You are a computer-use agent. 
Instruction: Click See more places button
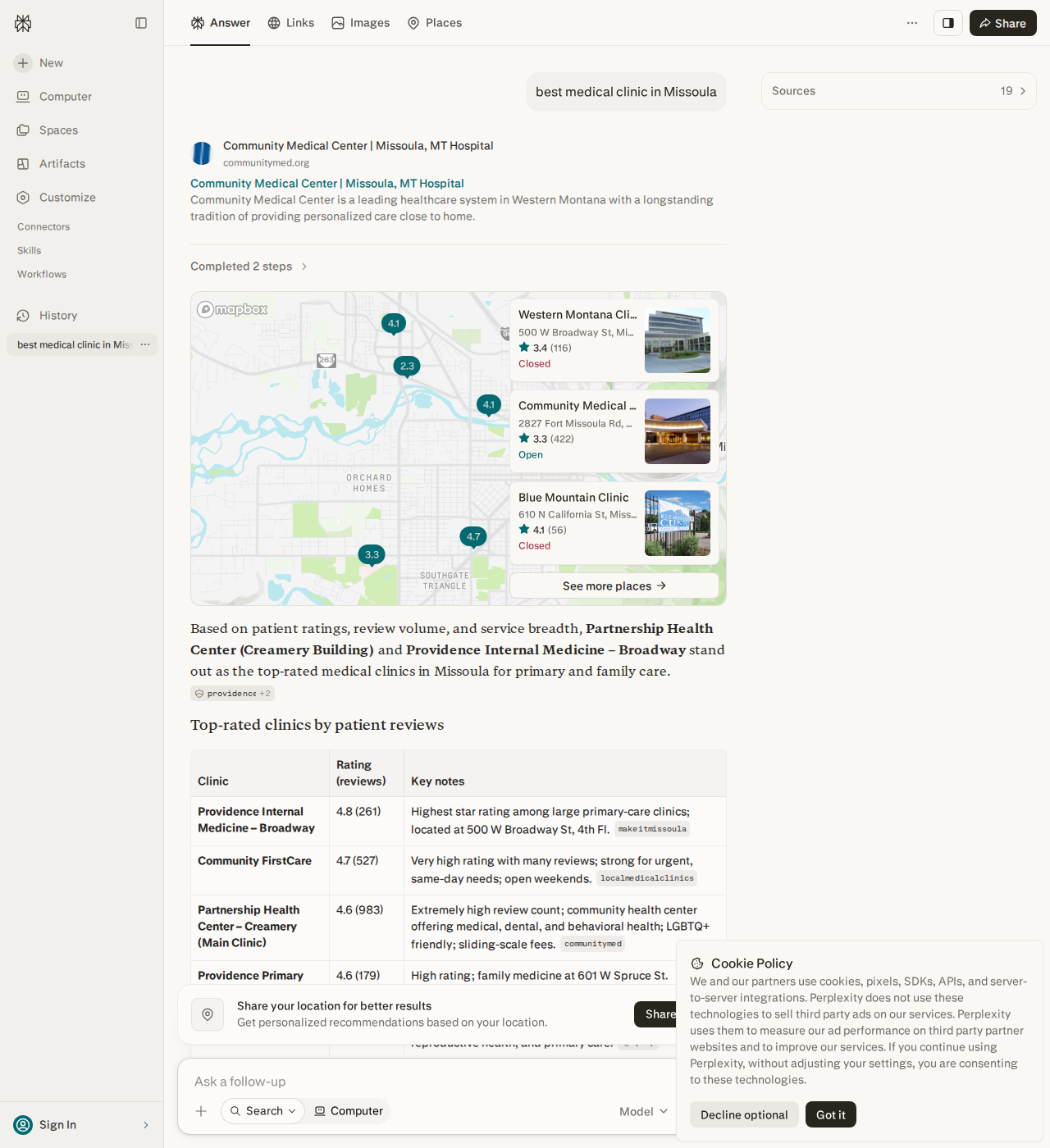(x=614, y=585)
